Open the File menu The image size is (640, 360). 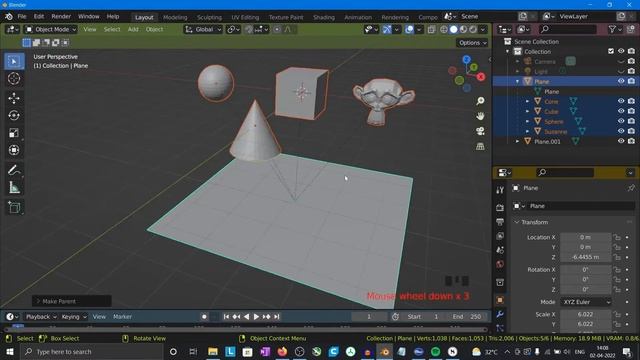[x=22, y=17]
